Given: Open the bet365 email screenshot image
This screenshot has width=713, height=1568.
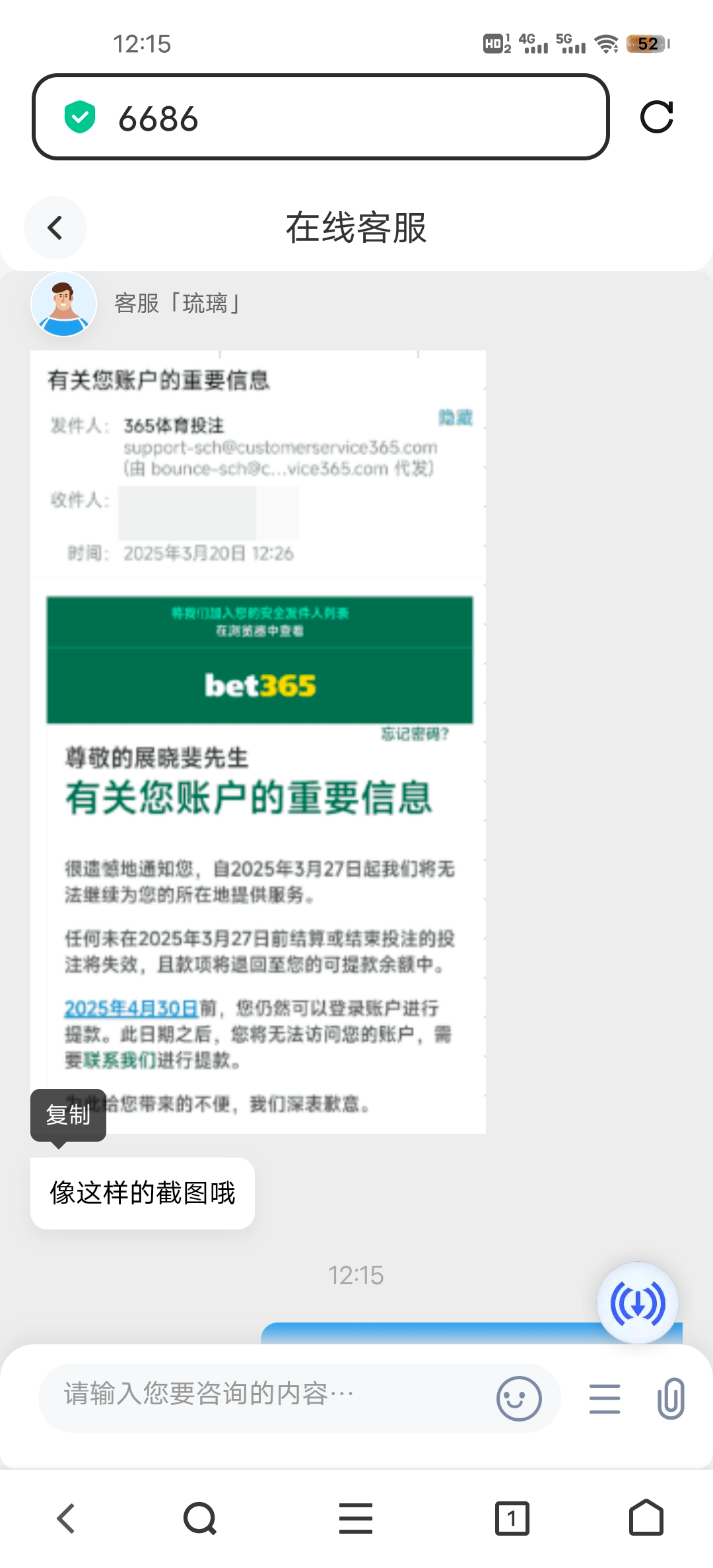Looking at the screenshot, I should tap(258, 742).
